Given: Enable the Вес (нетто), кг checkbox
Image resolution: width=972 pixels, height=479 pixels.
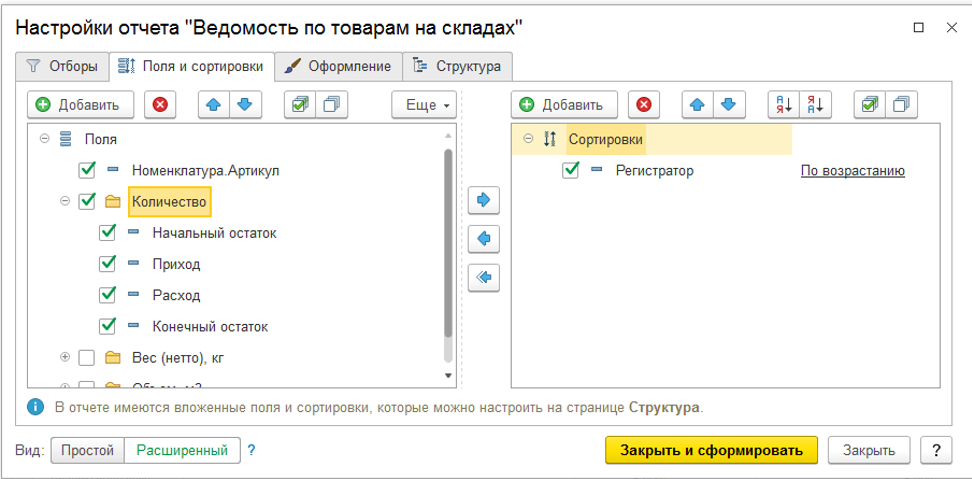Looking at the screenshot, I should [x=87, y=358].
